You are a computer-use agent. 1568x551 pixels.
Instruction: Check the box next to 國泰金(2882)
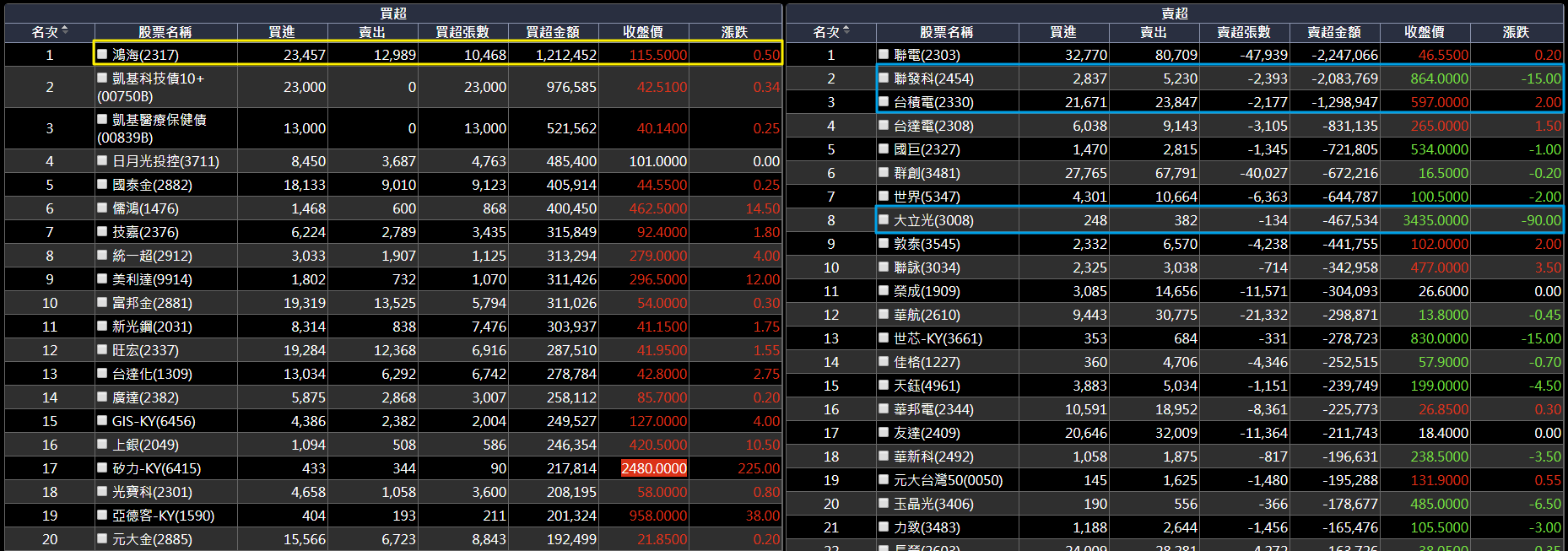pyautogui.click(x=102, y=184)
